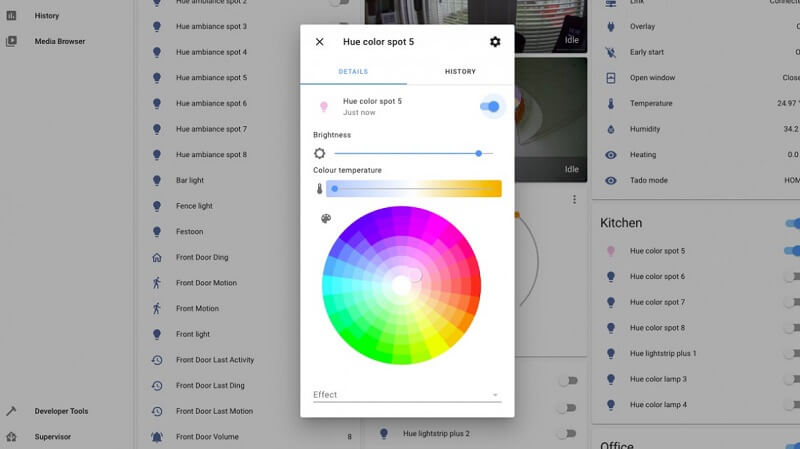Click walking icon for Front Motion

[157, 308]
